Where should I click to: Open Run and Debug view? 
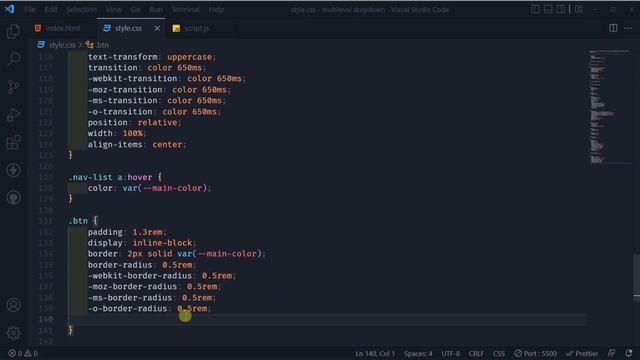coord(13,115)
